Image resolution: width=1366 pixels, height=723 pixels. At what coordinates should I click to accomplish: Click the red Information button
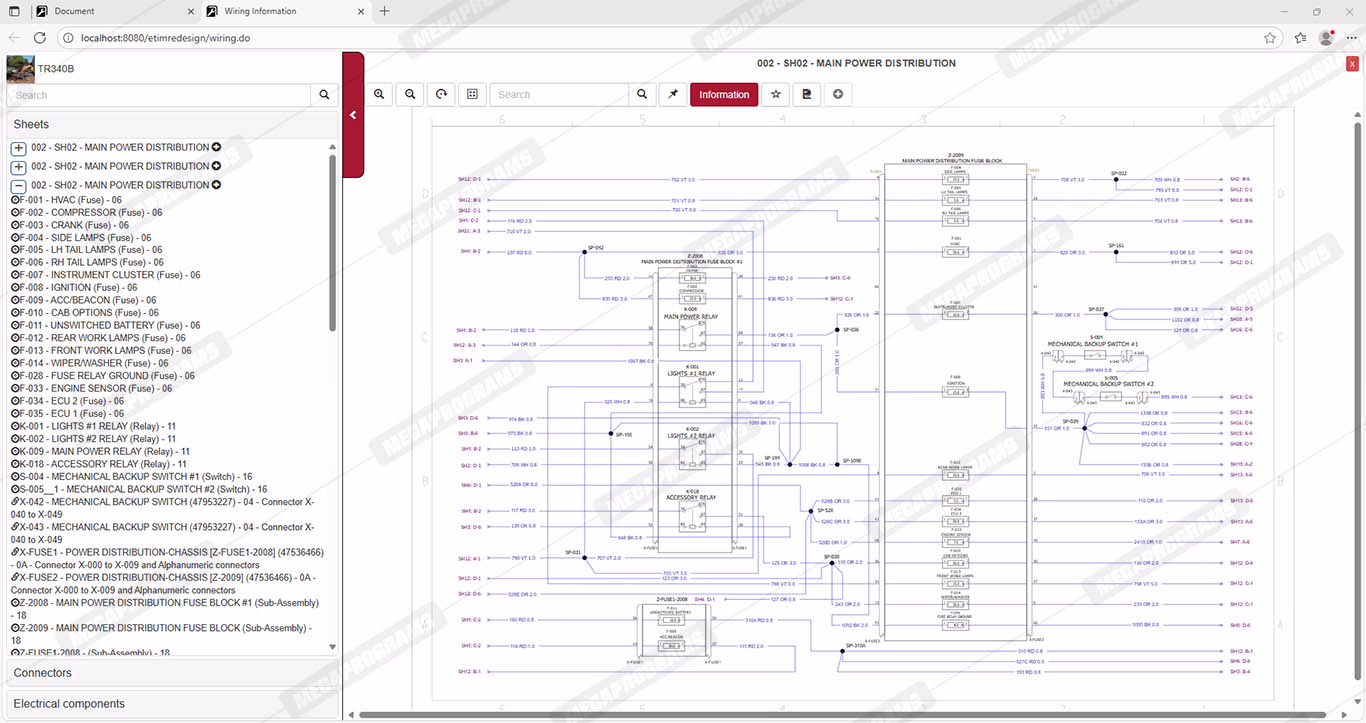[724, 94]
